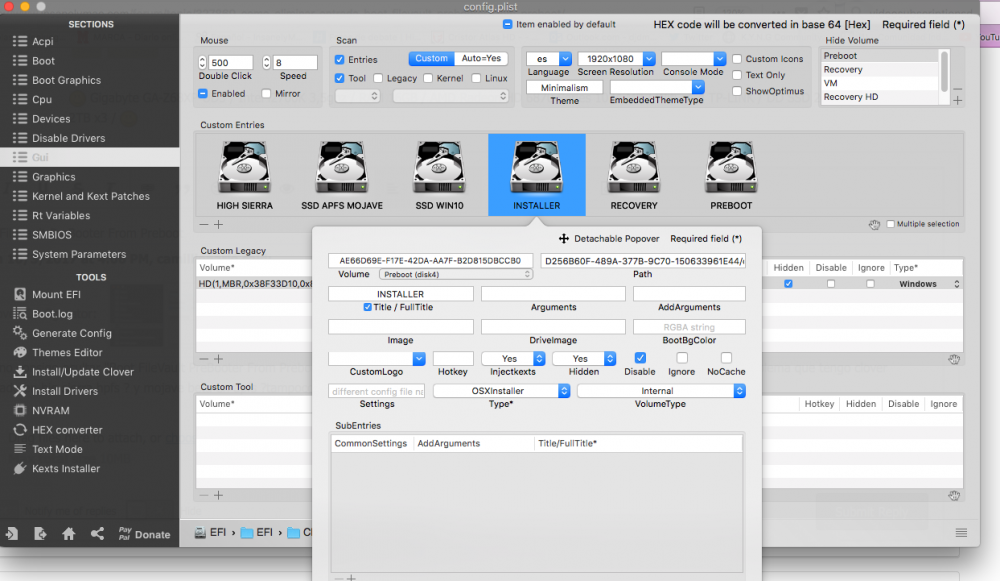
Task: Select the INSTALLER custom entry drive
Action: click(537, 175)
